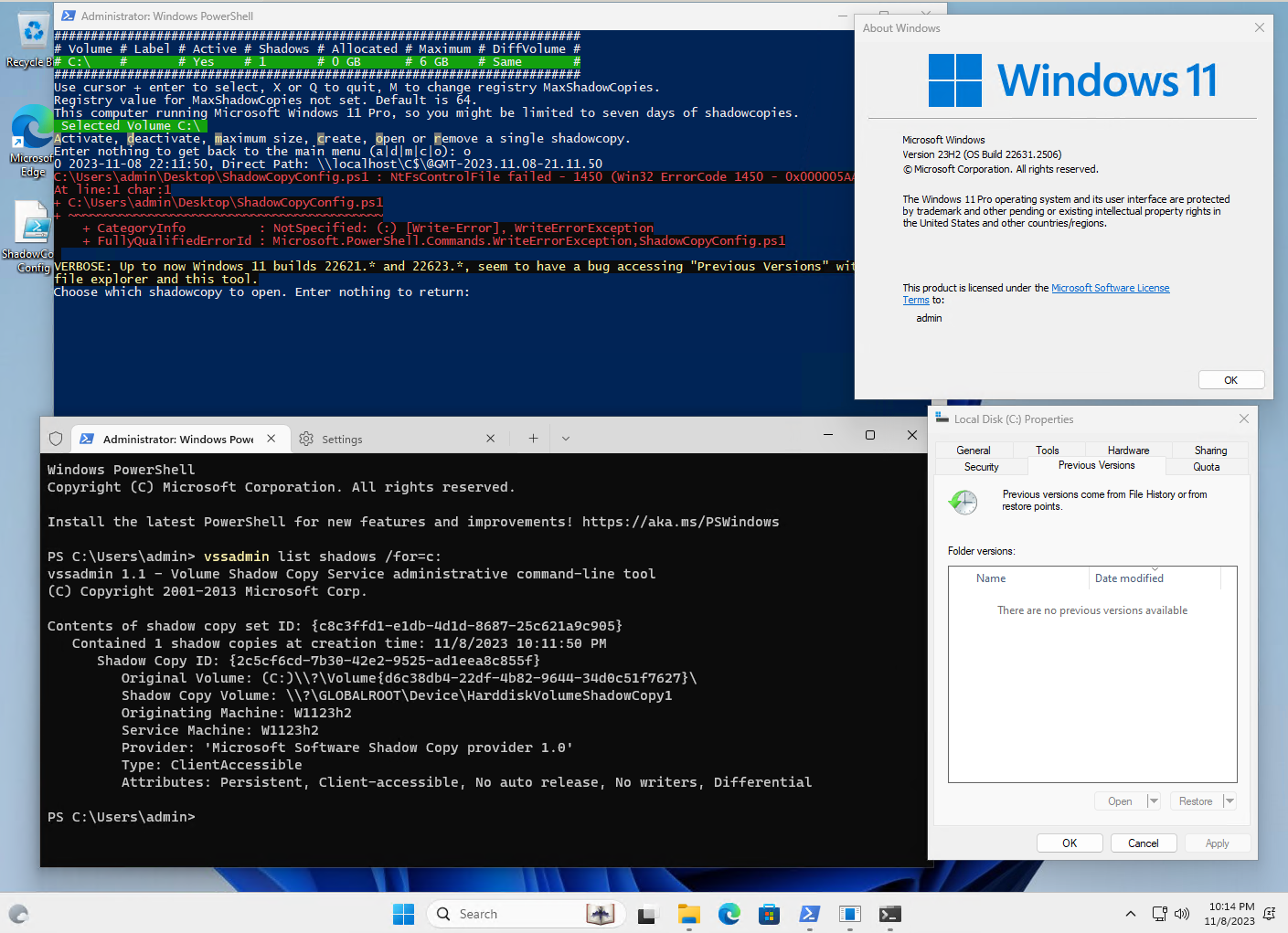Click the taskbar Search box

point(526,914)
